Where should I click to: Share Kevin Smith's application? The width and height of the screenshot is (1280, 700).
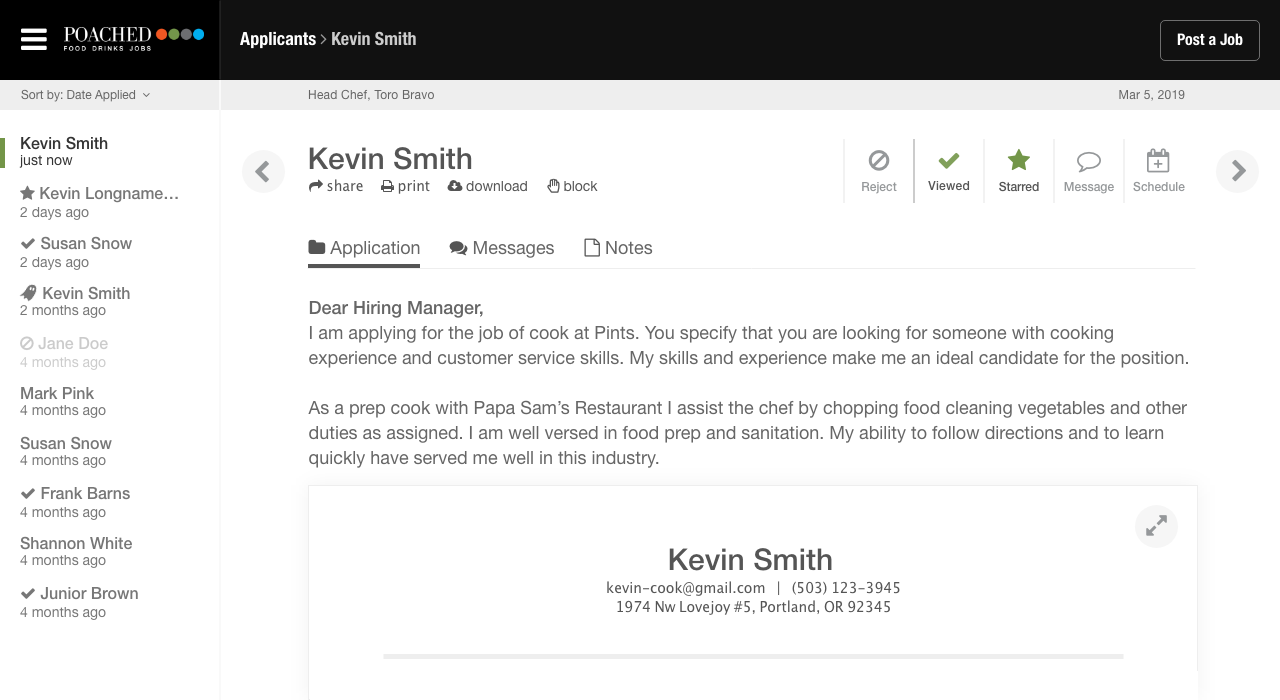tap(336, 186)
